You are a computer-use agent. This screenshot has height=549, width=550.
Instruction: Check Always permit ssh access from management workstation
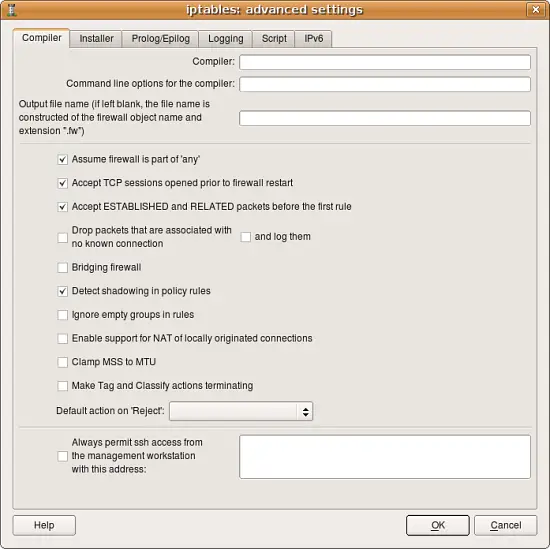click(x=62, y=456)
